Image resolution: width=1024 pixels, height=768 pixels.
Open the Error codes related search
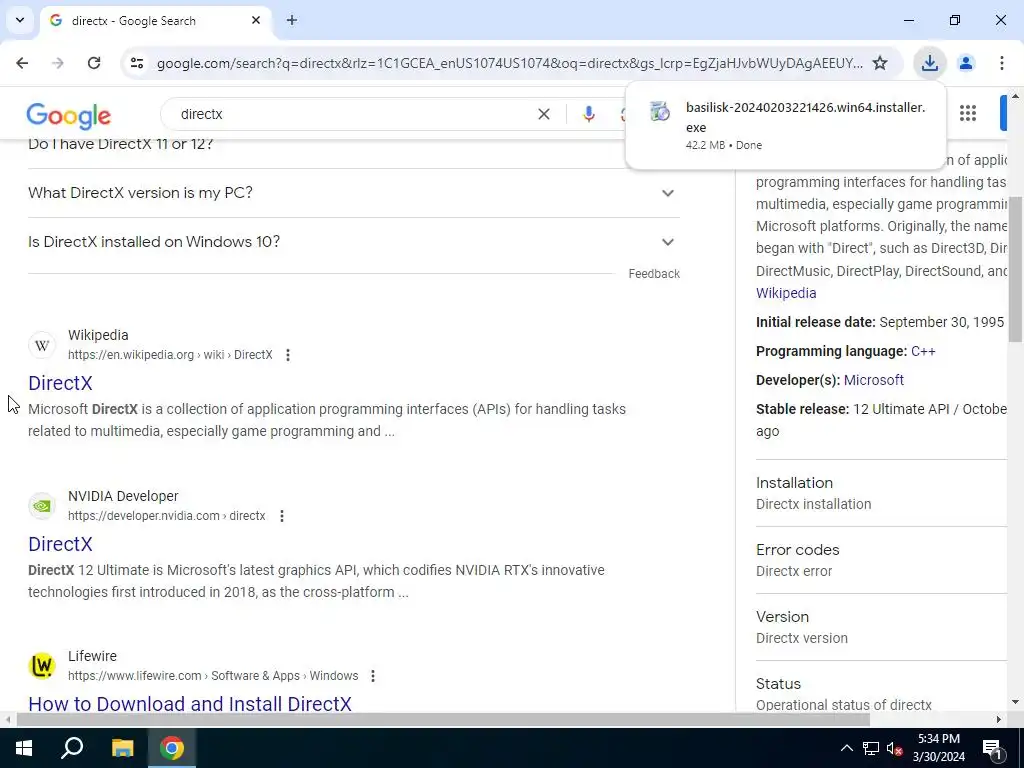click(881, 560)
